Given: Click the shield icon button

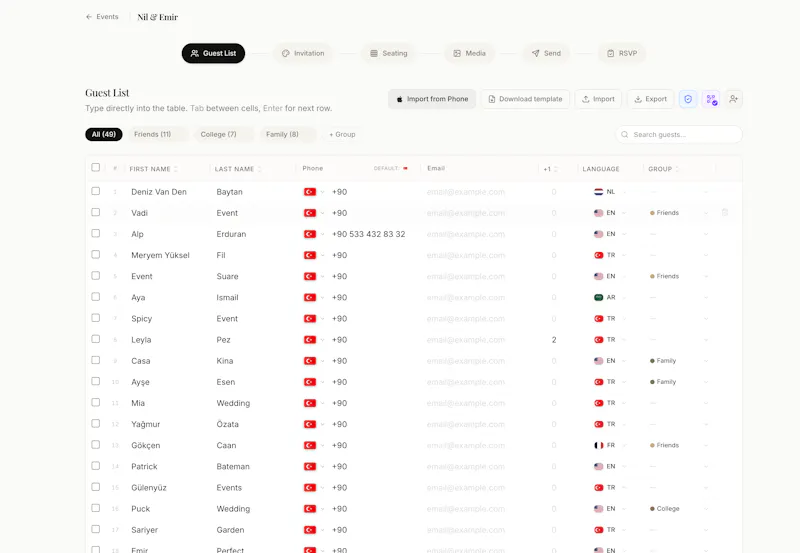Looking at the screenshot, I should point(688,99).
